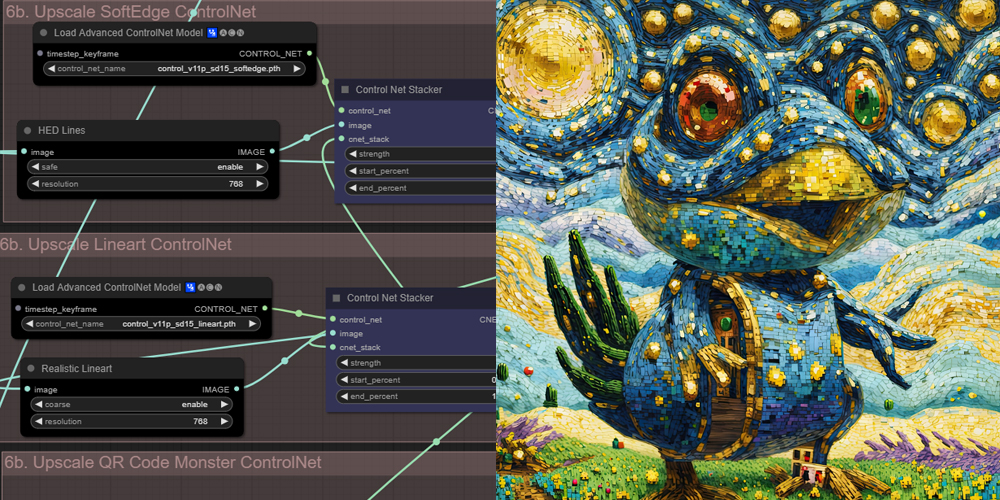Click right arrow of Realistic Lineart coarse widget
This screenshot has height=500, width=1000.
pyautogui.click(x=224, y=404)
